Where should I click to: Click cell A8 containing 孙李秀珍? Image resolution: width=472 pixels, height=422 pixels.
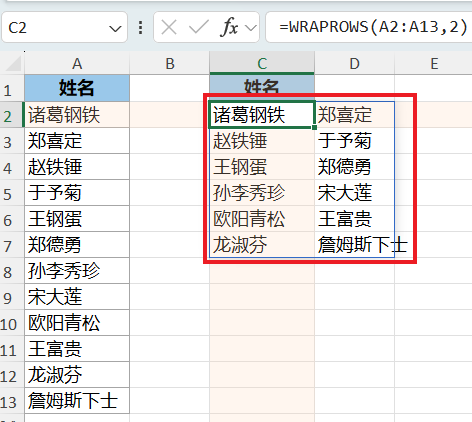point(77,271)
